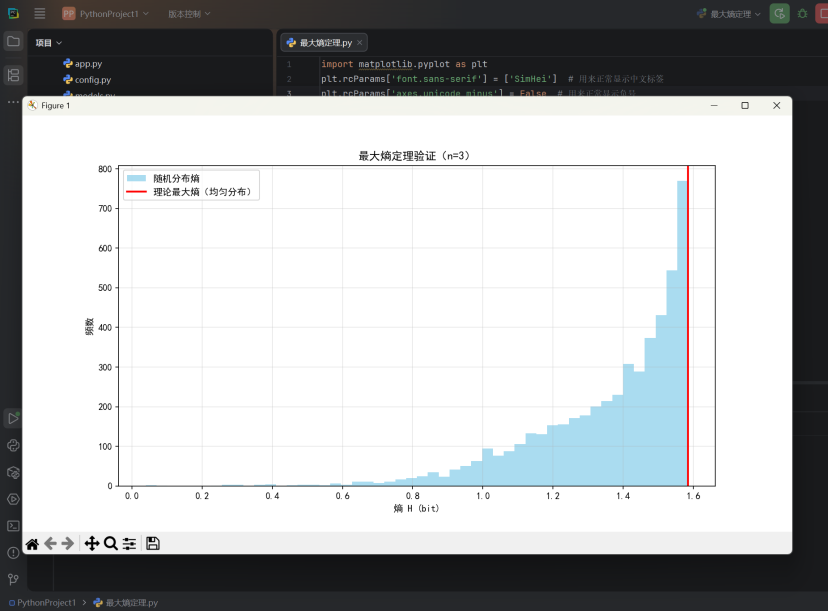The height and width of the screenshot is (611, 828).
Task: Show more tool windows ellipsis icon
Action: tap(13, 102)
